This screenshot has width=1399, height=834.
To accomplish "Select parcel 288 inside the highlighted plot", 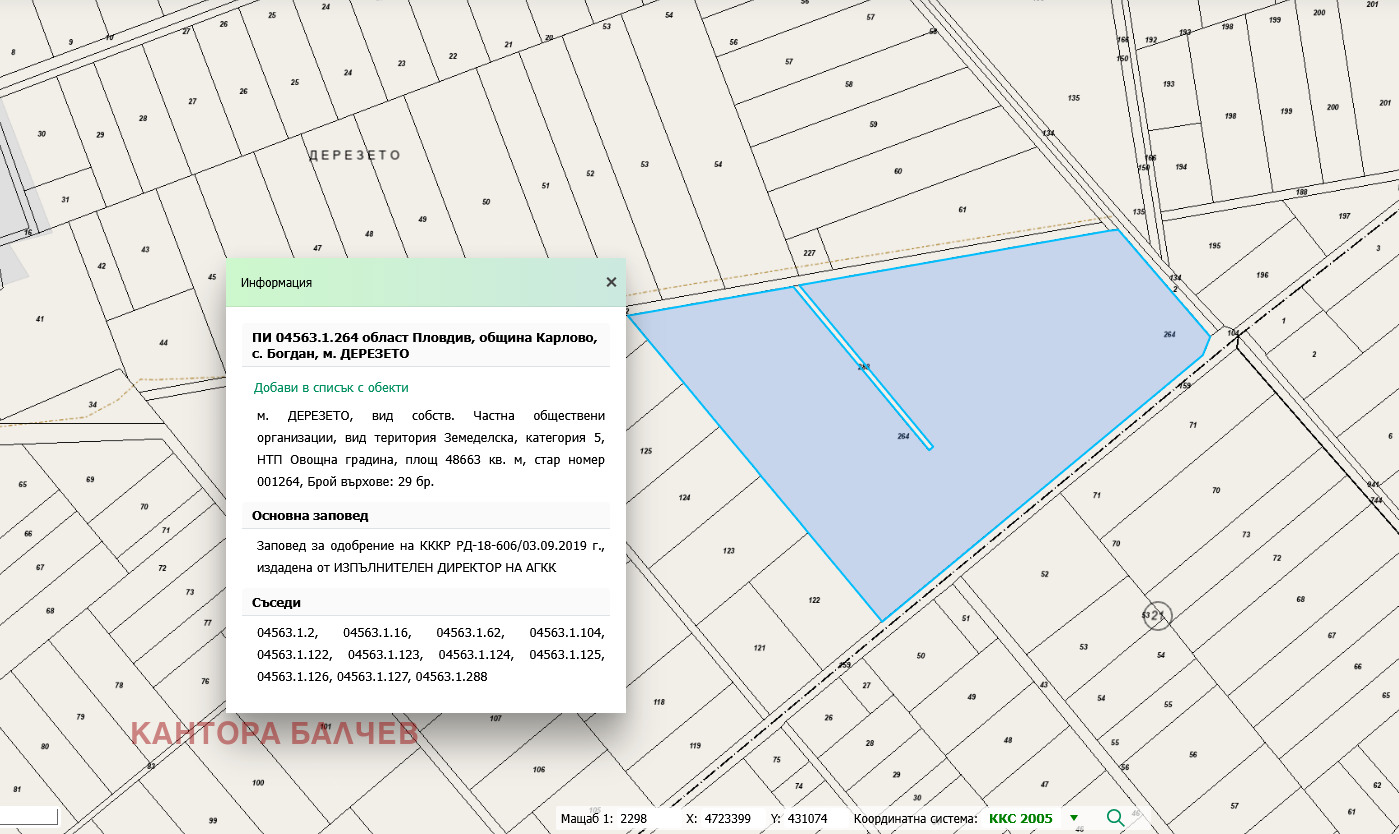I will tap(864, 368).
